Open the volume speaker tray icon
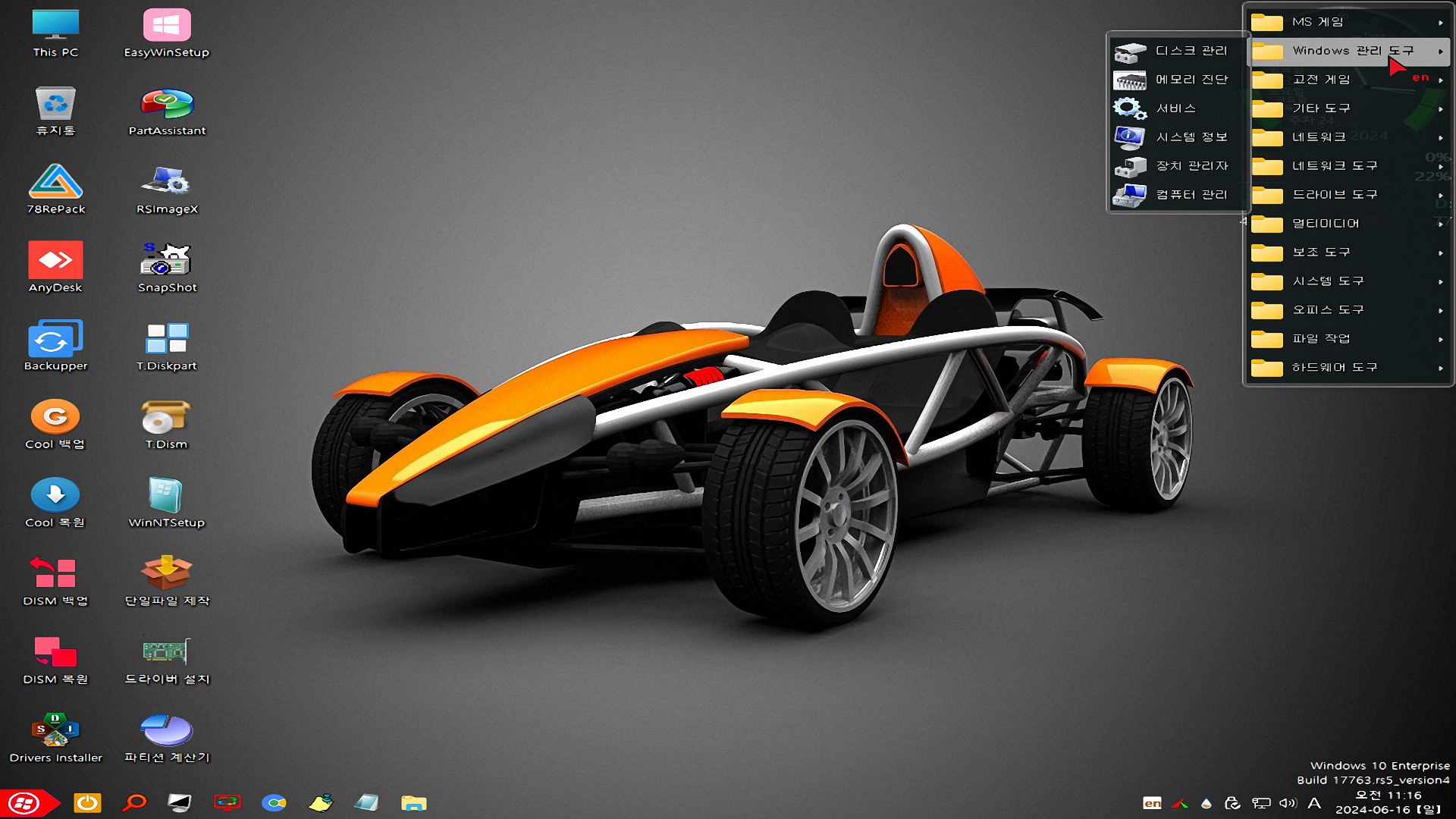Viewport: 1456px width, 819px height. coord(1288,803)
